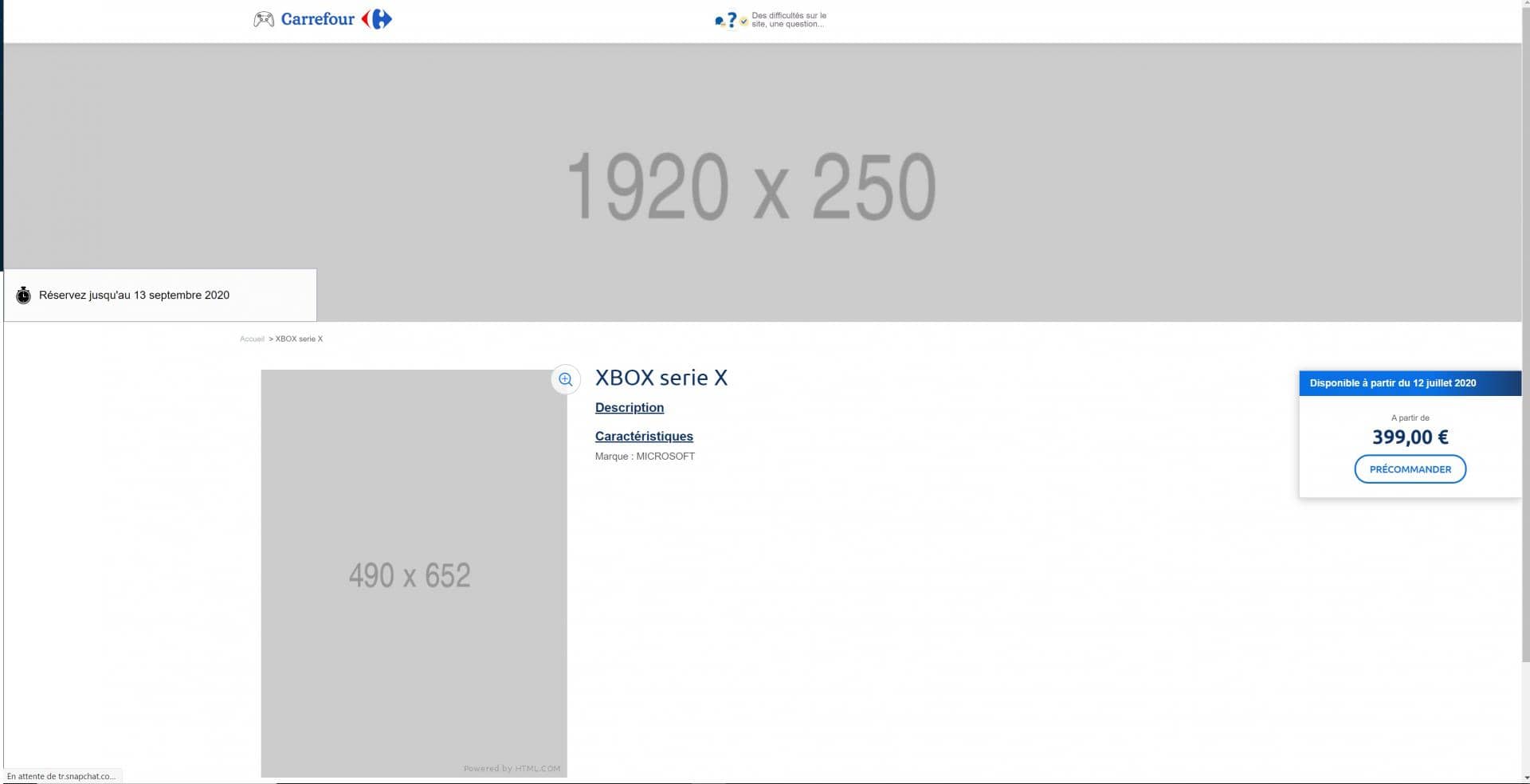Click the blue question mark help icon
The image size is (1530, 784).
pyautogui.click(x=731, y=20)
